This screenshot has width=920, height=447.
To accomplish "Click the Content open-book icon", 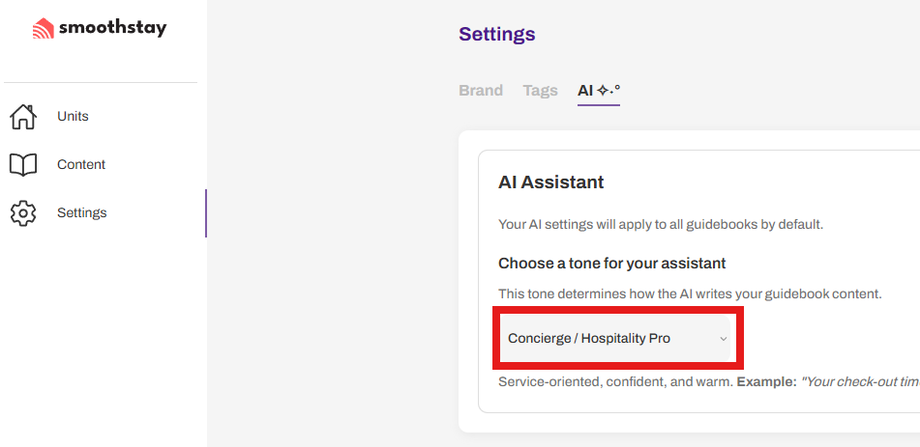I will 23,164.
